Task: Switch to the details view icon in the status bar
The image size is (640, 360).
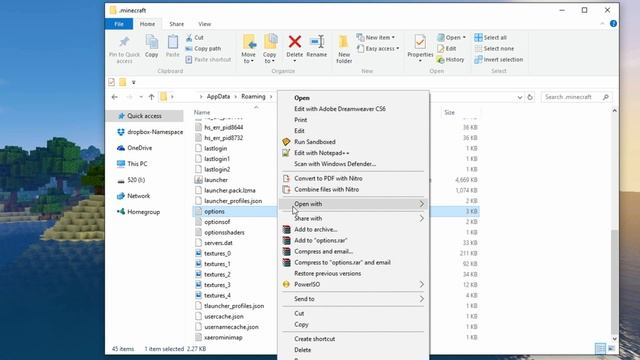Action: tap(600, 348)
